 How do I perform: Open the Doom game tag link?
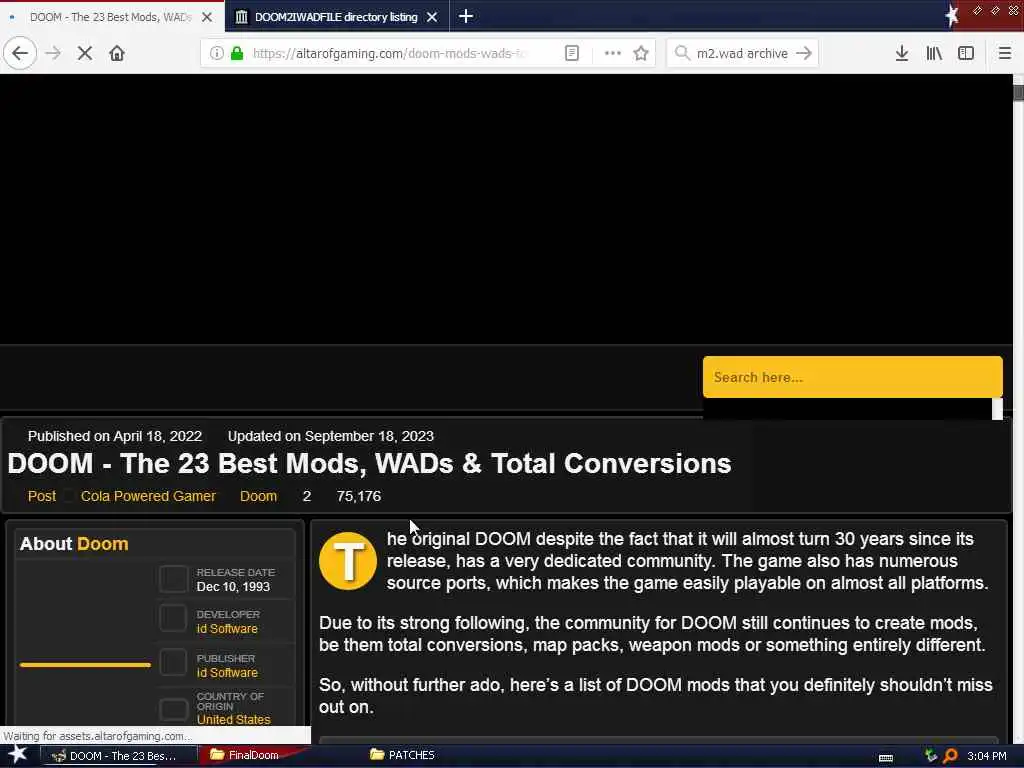click(259, 496)
